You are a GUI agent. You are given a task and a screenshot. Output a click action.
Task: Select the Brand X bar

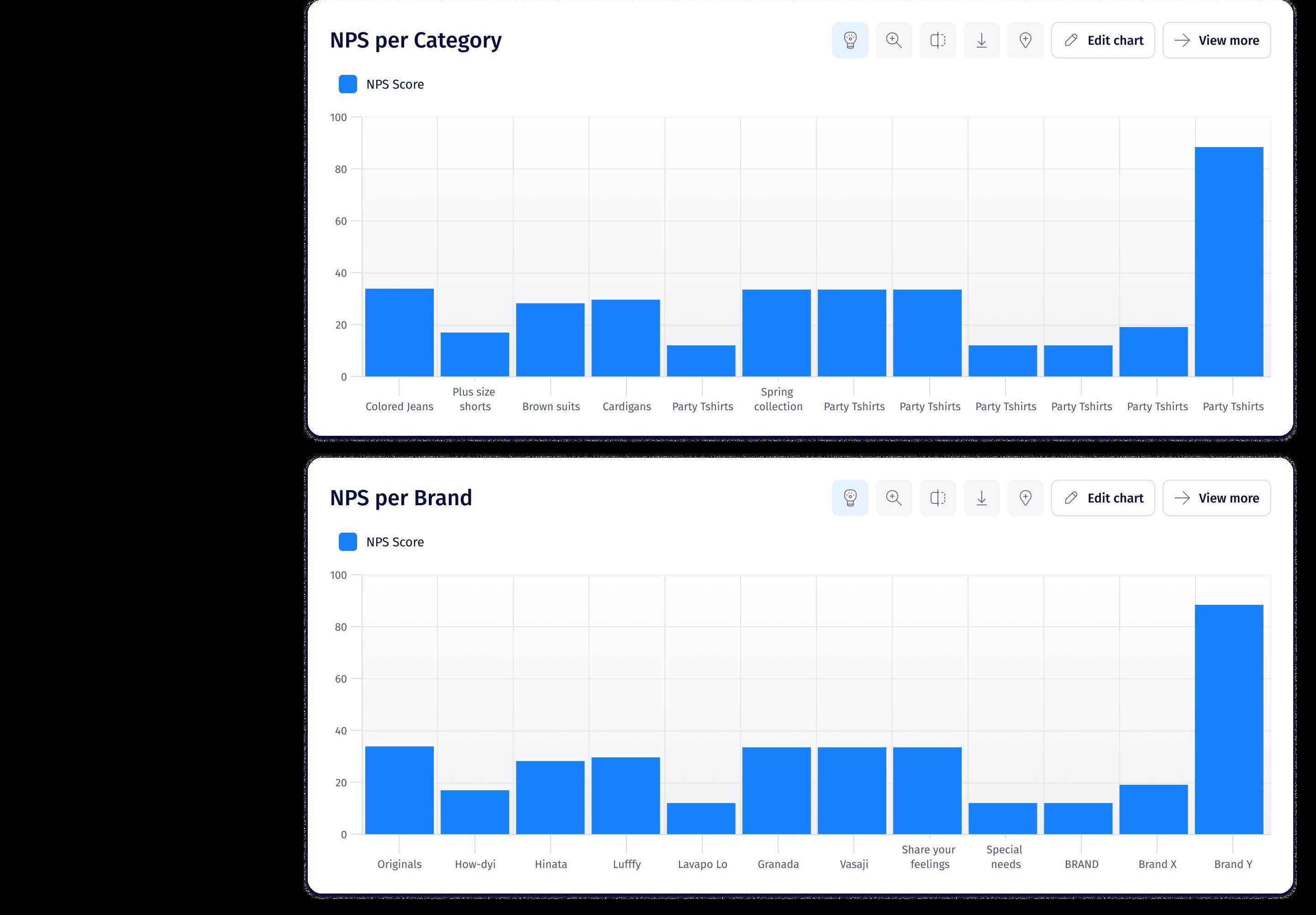click(1154, 809)
